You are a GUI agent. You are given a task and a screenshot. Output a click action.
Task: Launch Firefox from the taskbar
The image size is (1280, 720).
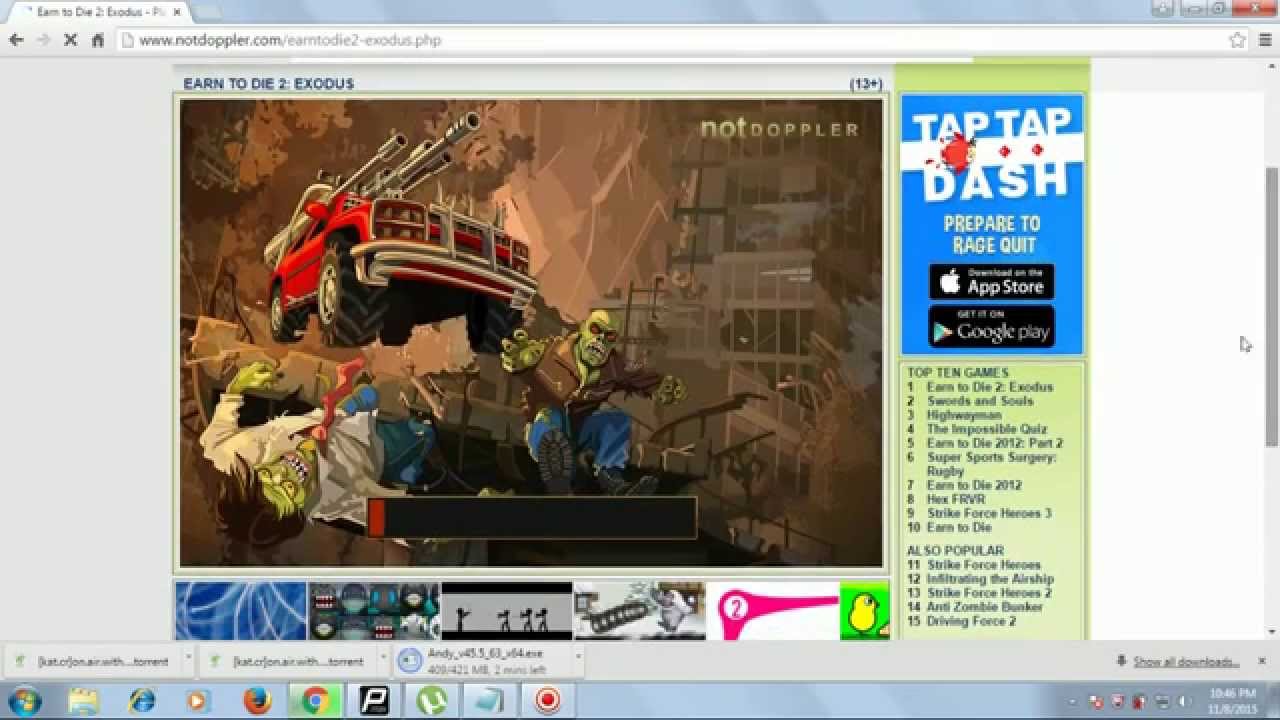click(257, 701)
